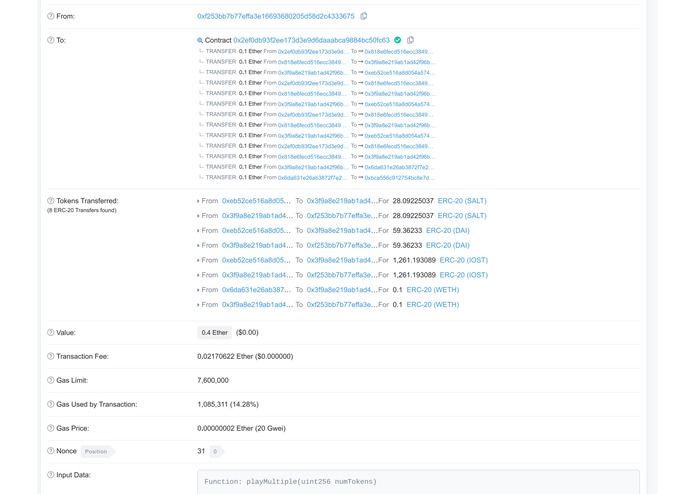Open ERC-20 (IOST) in the row to 0xf253bb7b77effa3e
This screenshot has height=494, width=695.
coord(464,275)
